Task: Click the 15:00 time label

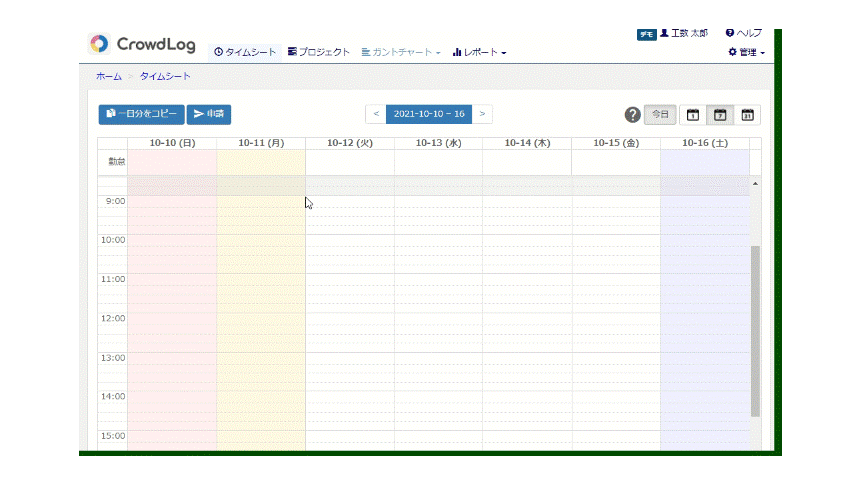Action: pyautogui.click(x=113, y=436)
